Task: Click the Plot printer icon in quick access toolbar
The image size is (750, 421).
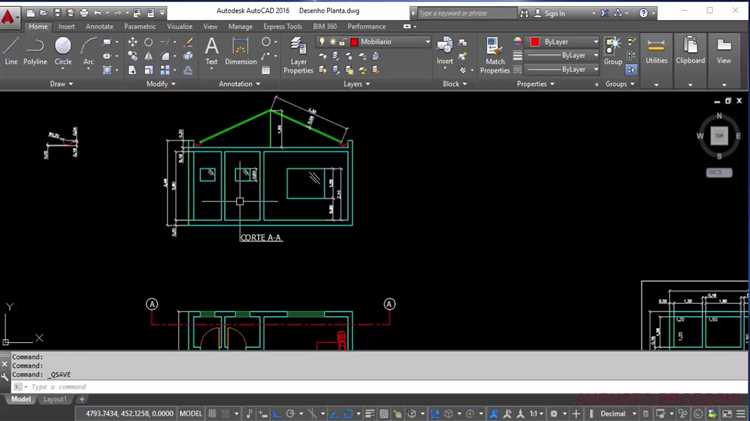Action: tap(84, 13)
